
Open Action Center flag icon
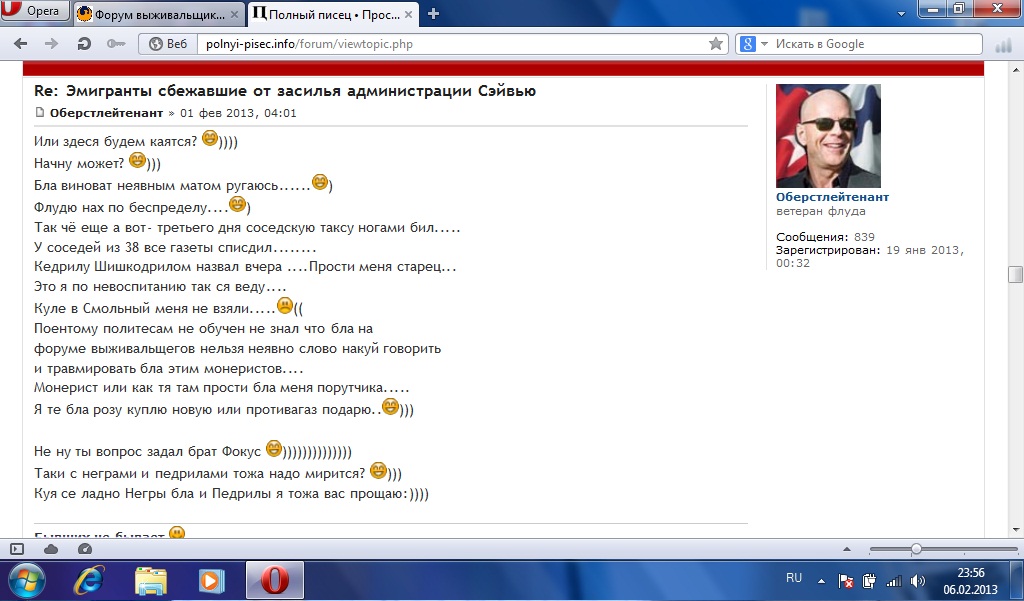[x=845, y=581]
